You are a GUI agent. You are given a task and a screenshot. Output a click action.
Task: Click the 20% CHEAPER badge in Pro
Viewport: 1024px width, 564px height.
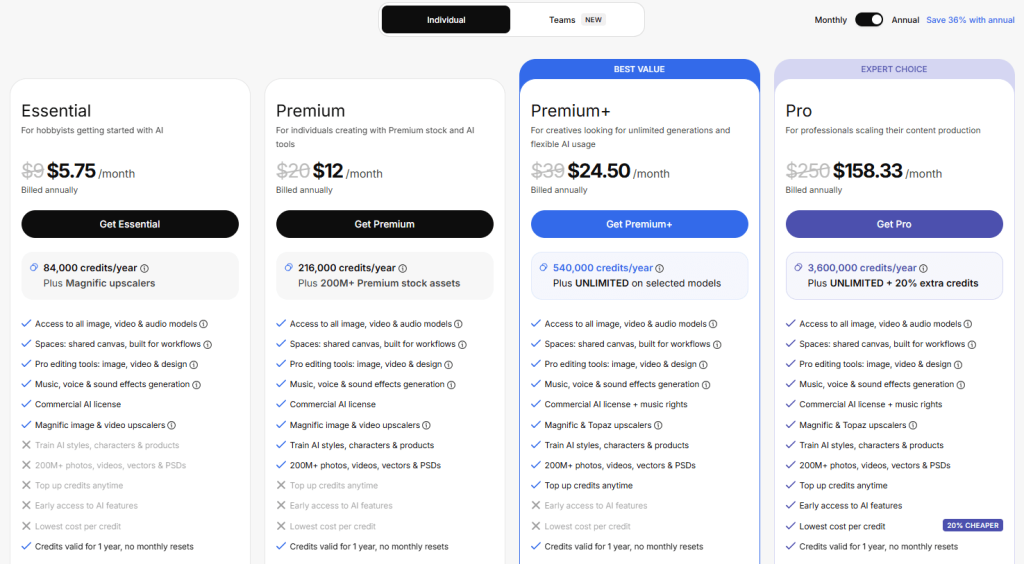click(x=971, y=526)
